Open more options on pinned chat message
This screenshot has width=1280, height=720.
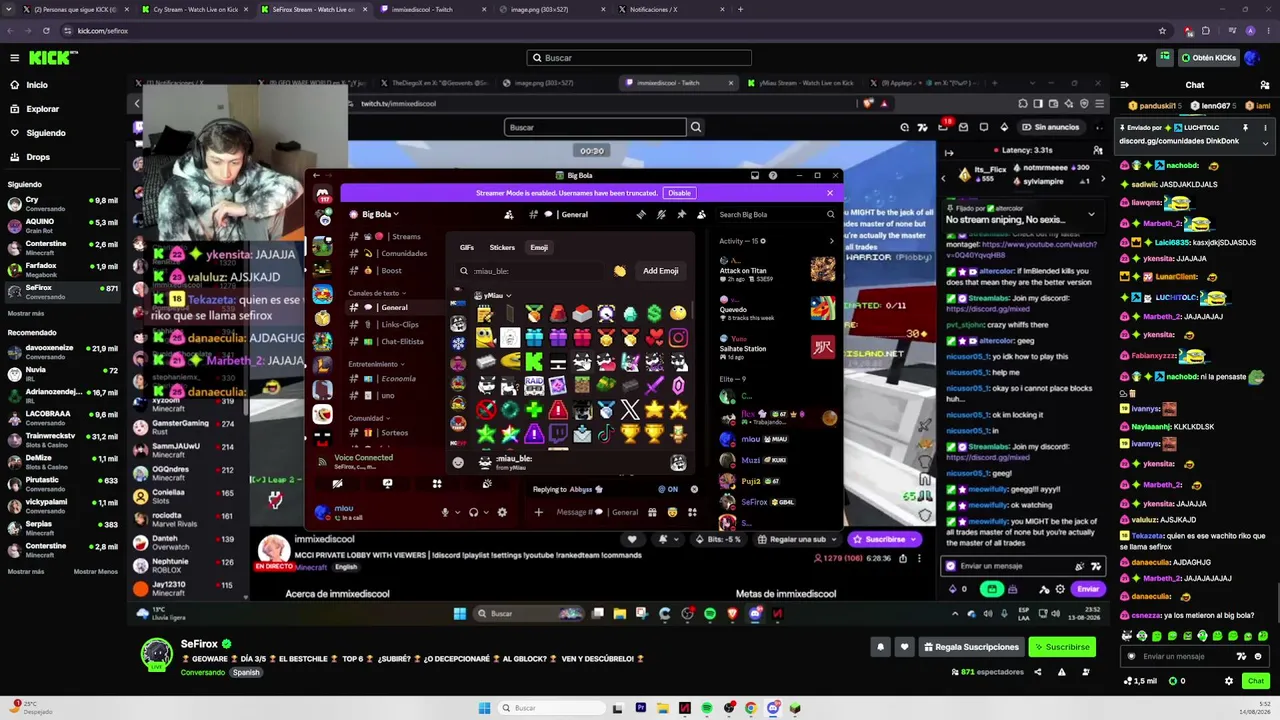[x=1265, y=128]
